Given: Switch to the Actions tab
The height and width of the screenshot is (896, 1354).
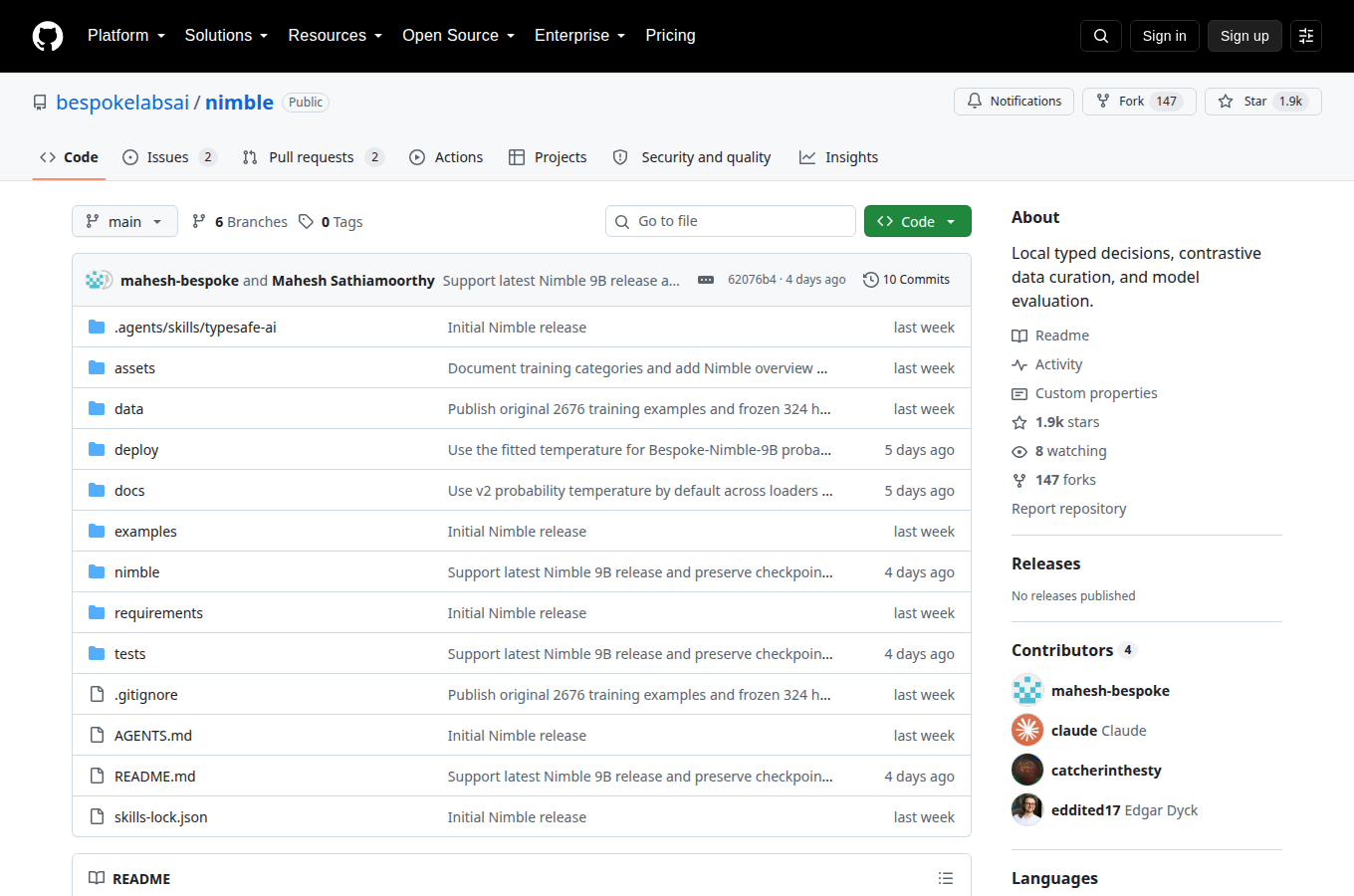Looking at the screenshot, I should (446, 157).
